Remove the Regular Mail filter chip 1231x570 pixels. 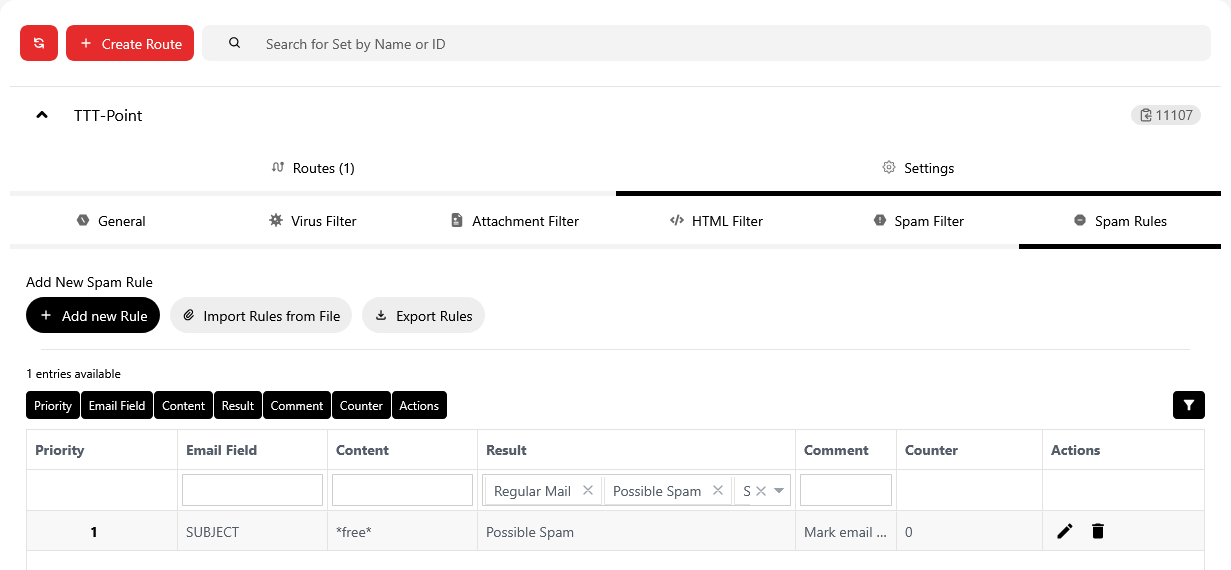click(588, 490)
